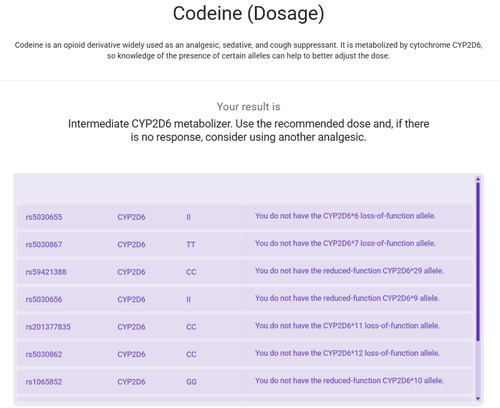Select rs5030862 table entry

coord(245,354)
